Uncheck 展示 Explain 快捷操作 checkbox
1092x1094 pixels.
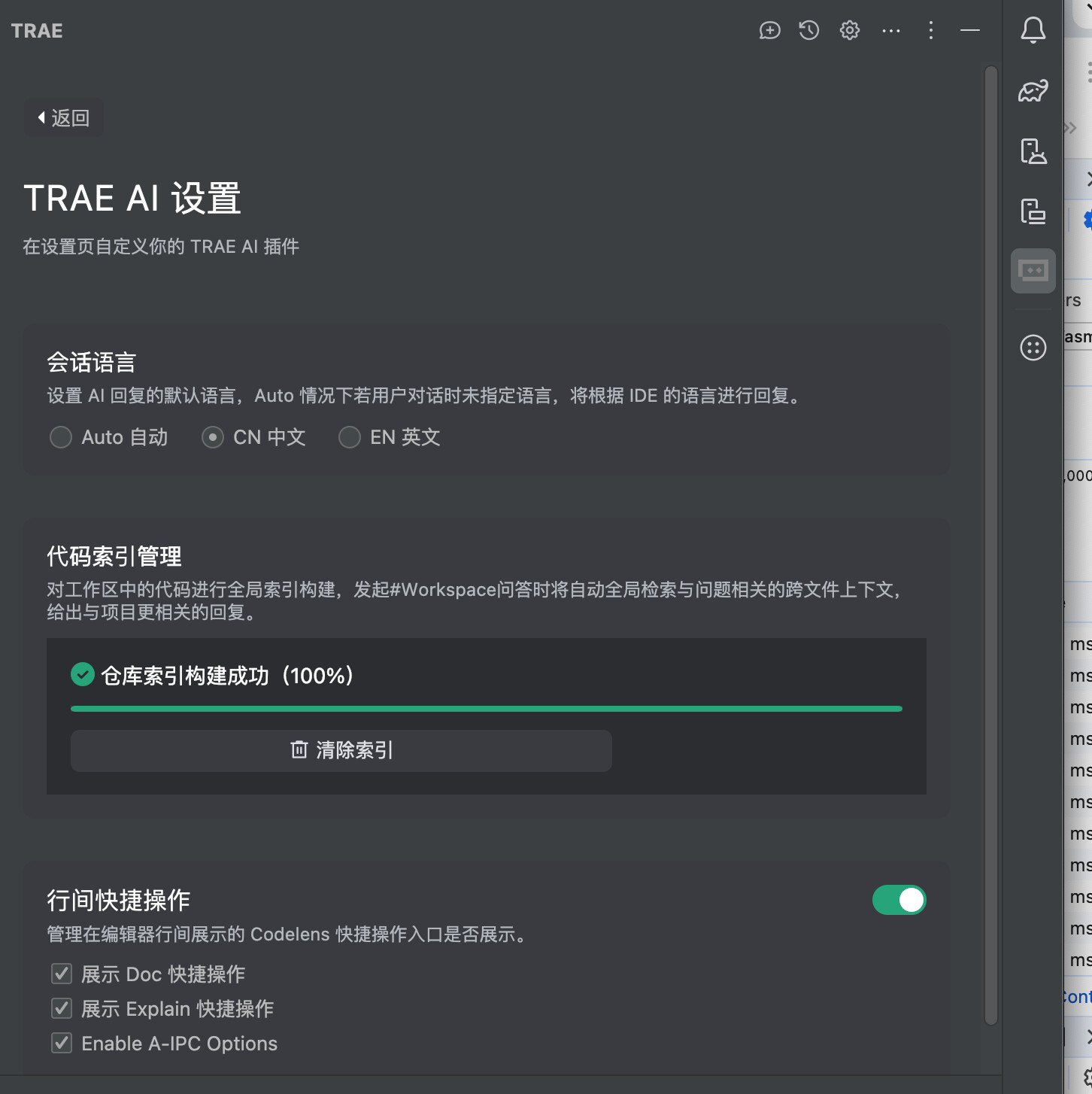(x=62, y=1008)
